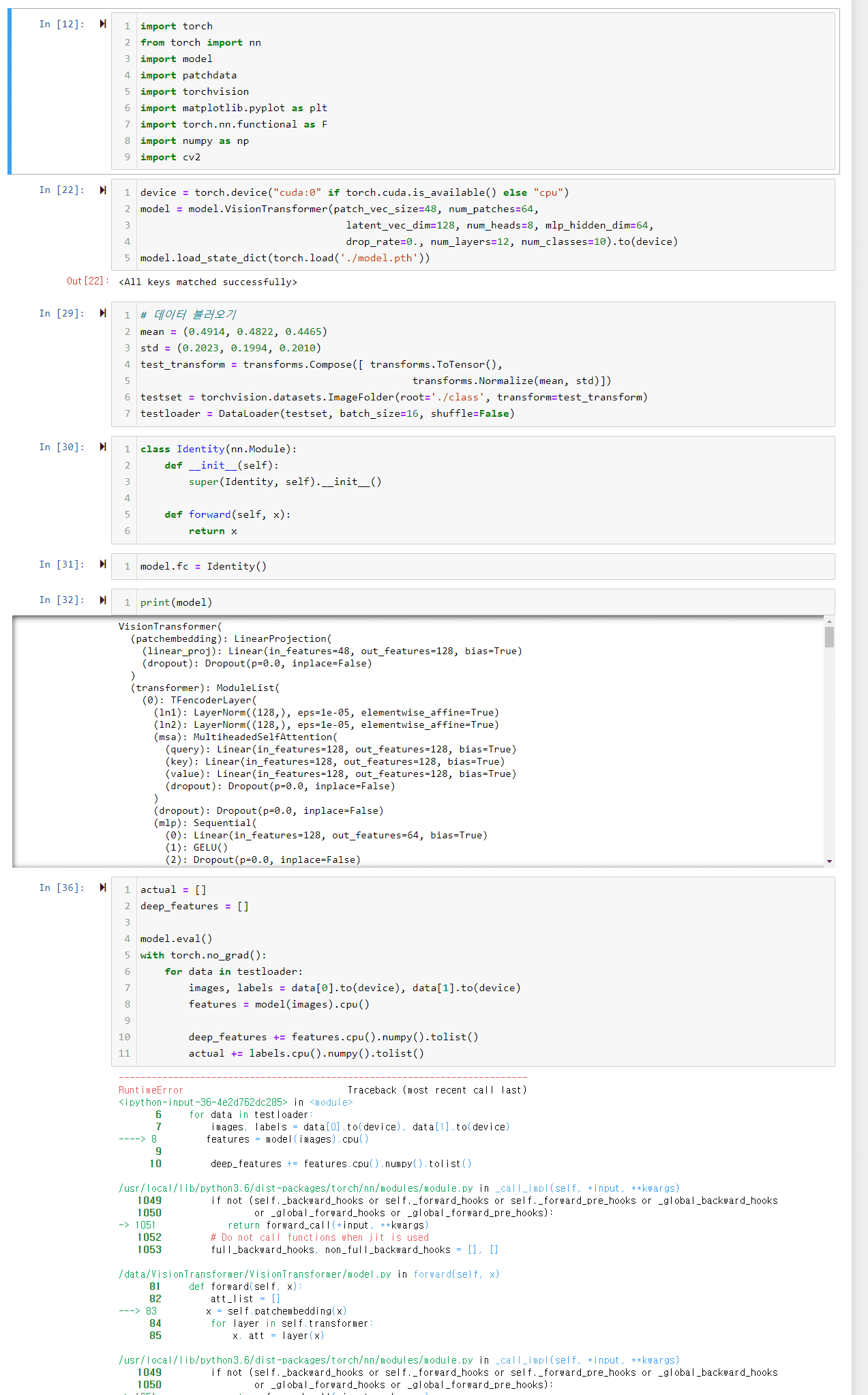Click the line 'import torchvision'
The image size is (868, 1395).
[x=194, y=91]
